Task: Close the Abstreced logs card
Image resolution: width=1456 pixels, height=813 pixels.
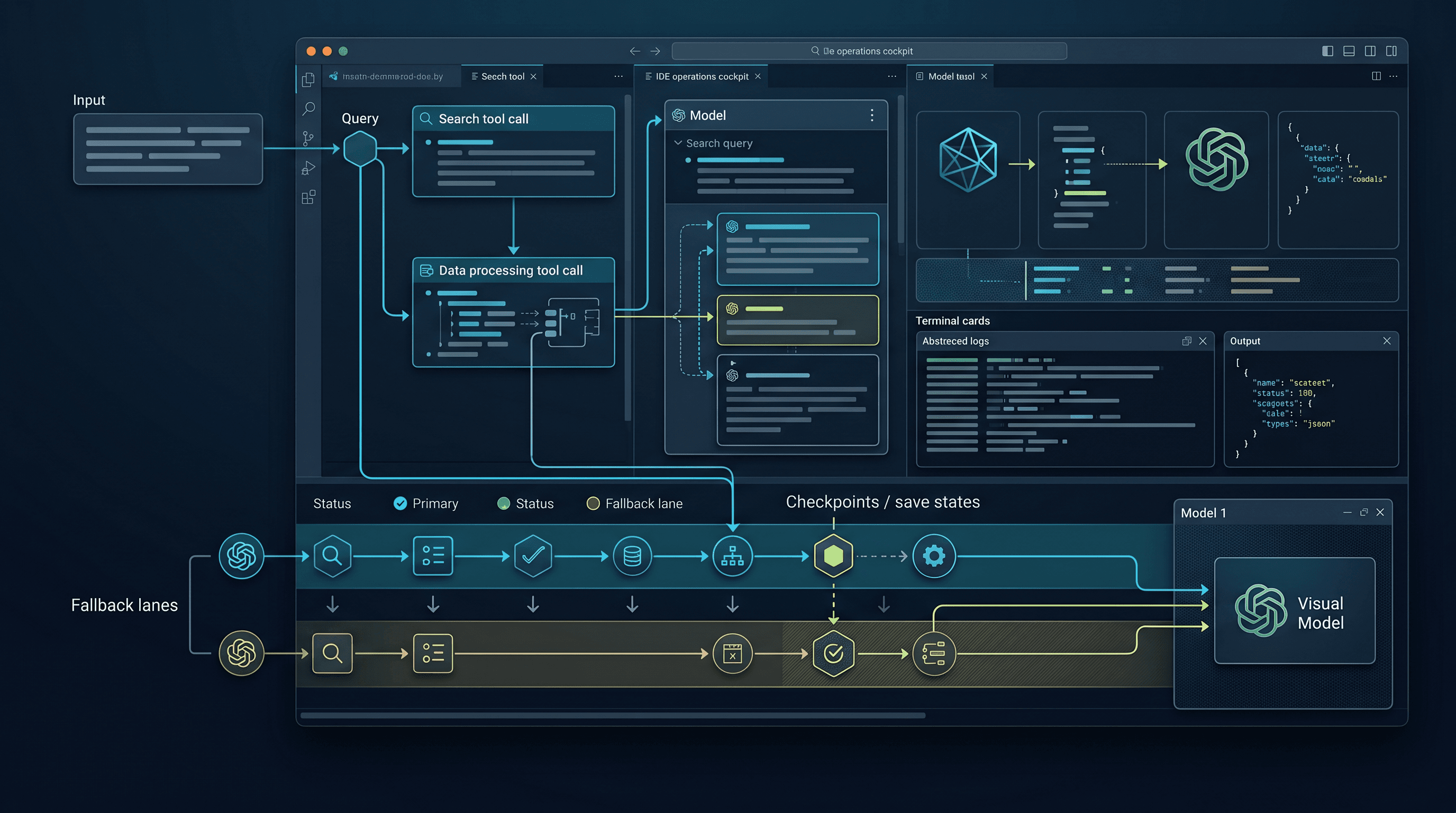Action: click(x=1203, y=341)
